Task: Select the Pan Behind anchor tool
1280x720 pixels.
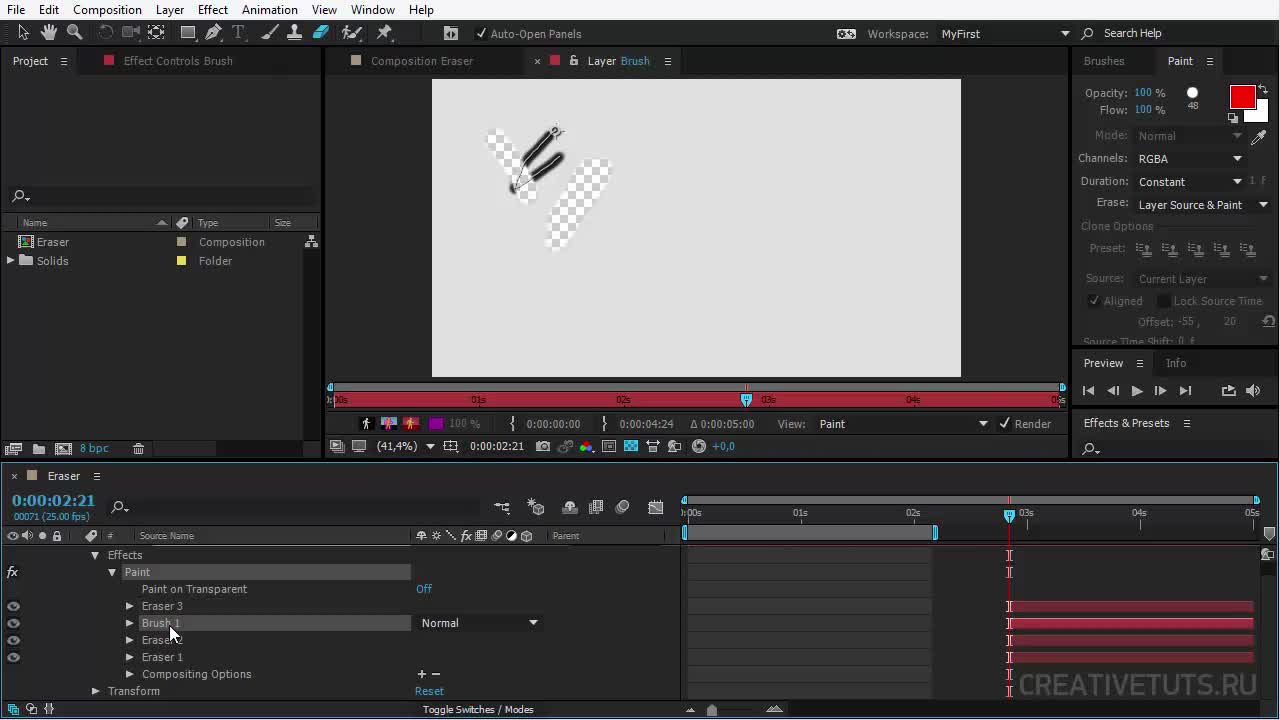Action: 156,33
